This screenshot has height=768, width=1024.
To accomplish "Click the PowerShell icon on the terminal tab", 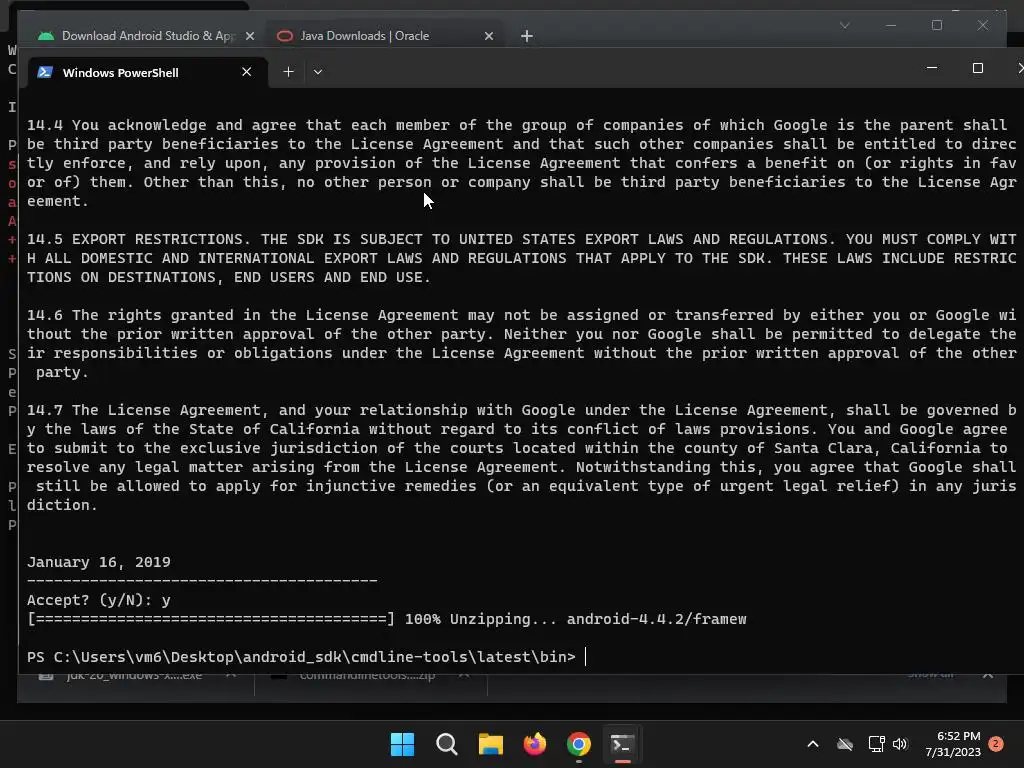I will pyautogui.click(x=45, y=72).
